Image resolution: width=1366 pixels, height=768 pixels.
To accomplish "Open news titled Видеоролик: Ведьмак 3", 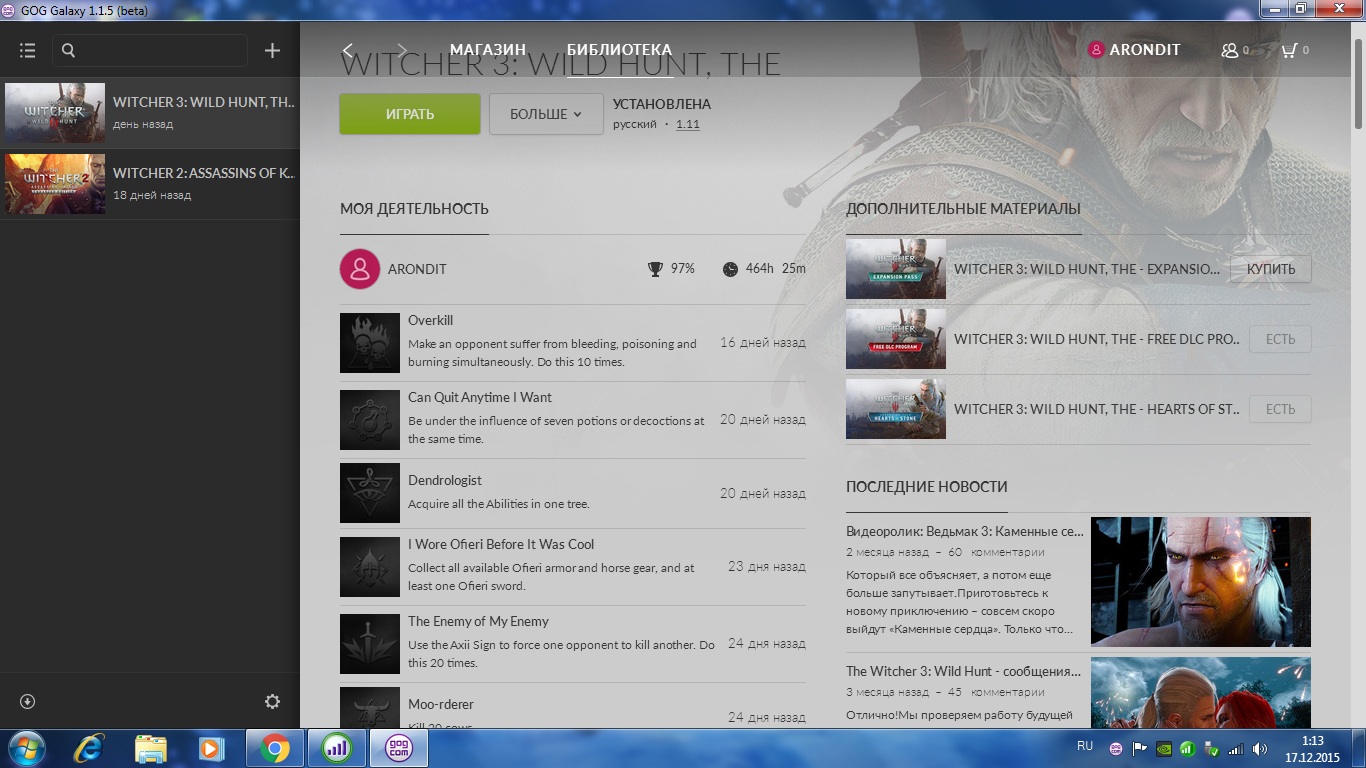I will (x=965, y=531).
